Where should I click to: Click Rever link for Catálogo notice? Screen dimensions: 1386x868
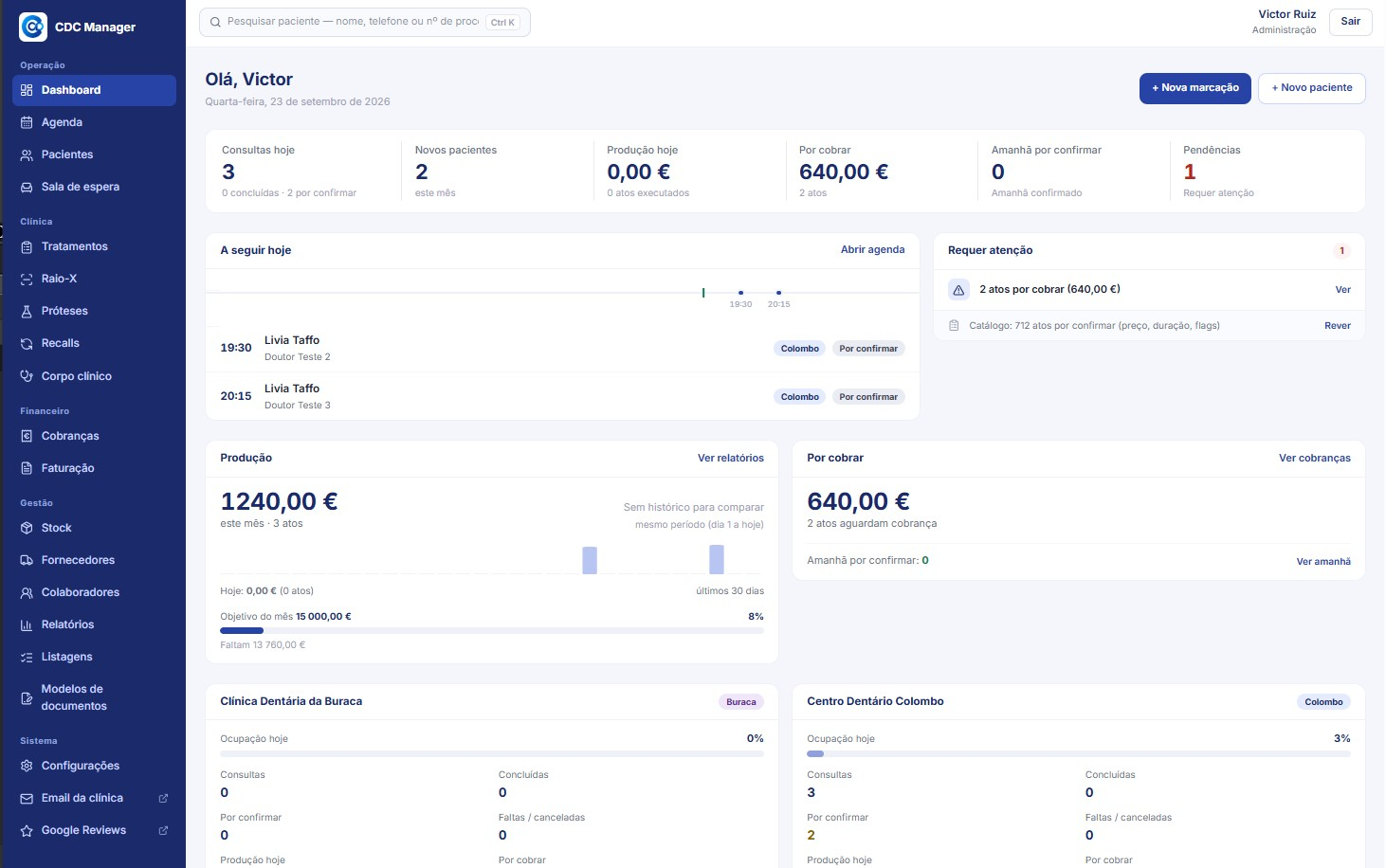pos(1338,326)
